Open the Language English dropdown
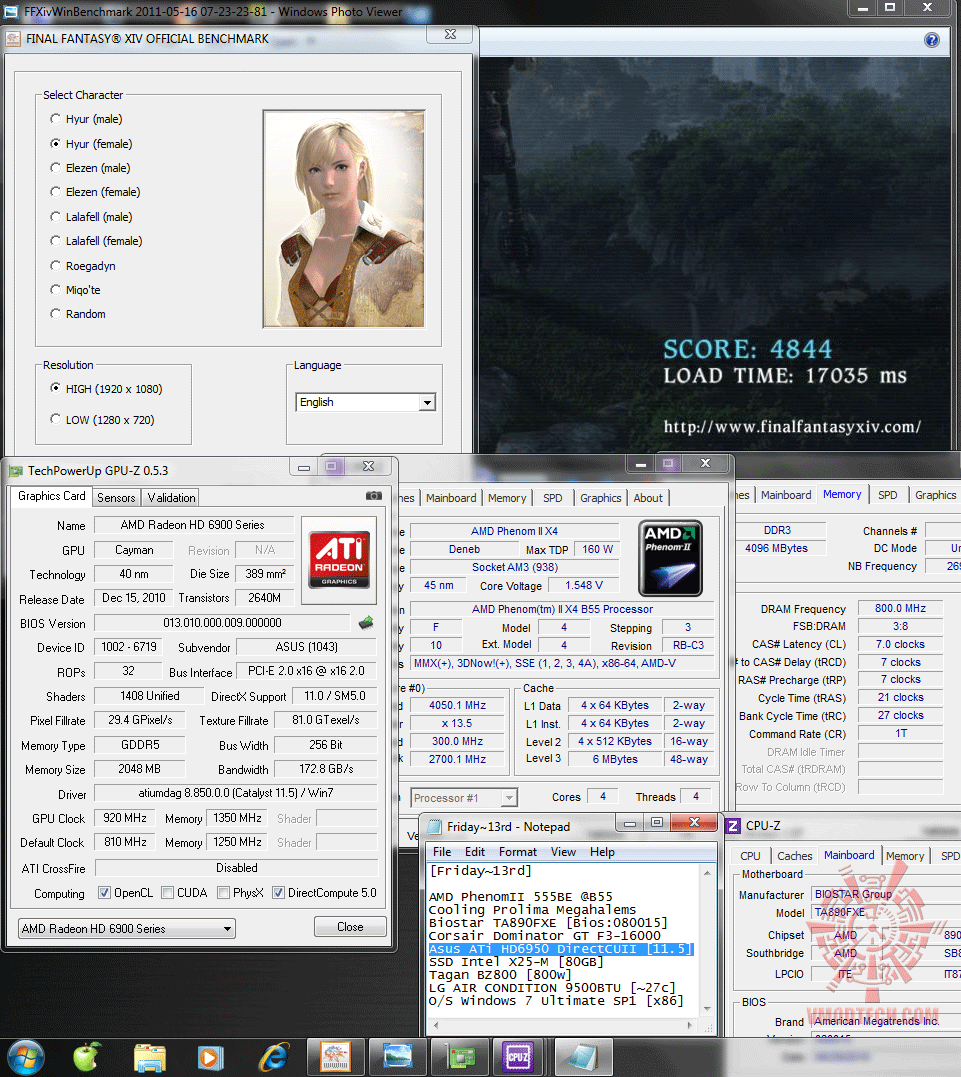Screen dimensions: 961x1077 tap(366, 403)
